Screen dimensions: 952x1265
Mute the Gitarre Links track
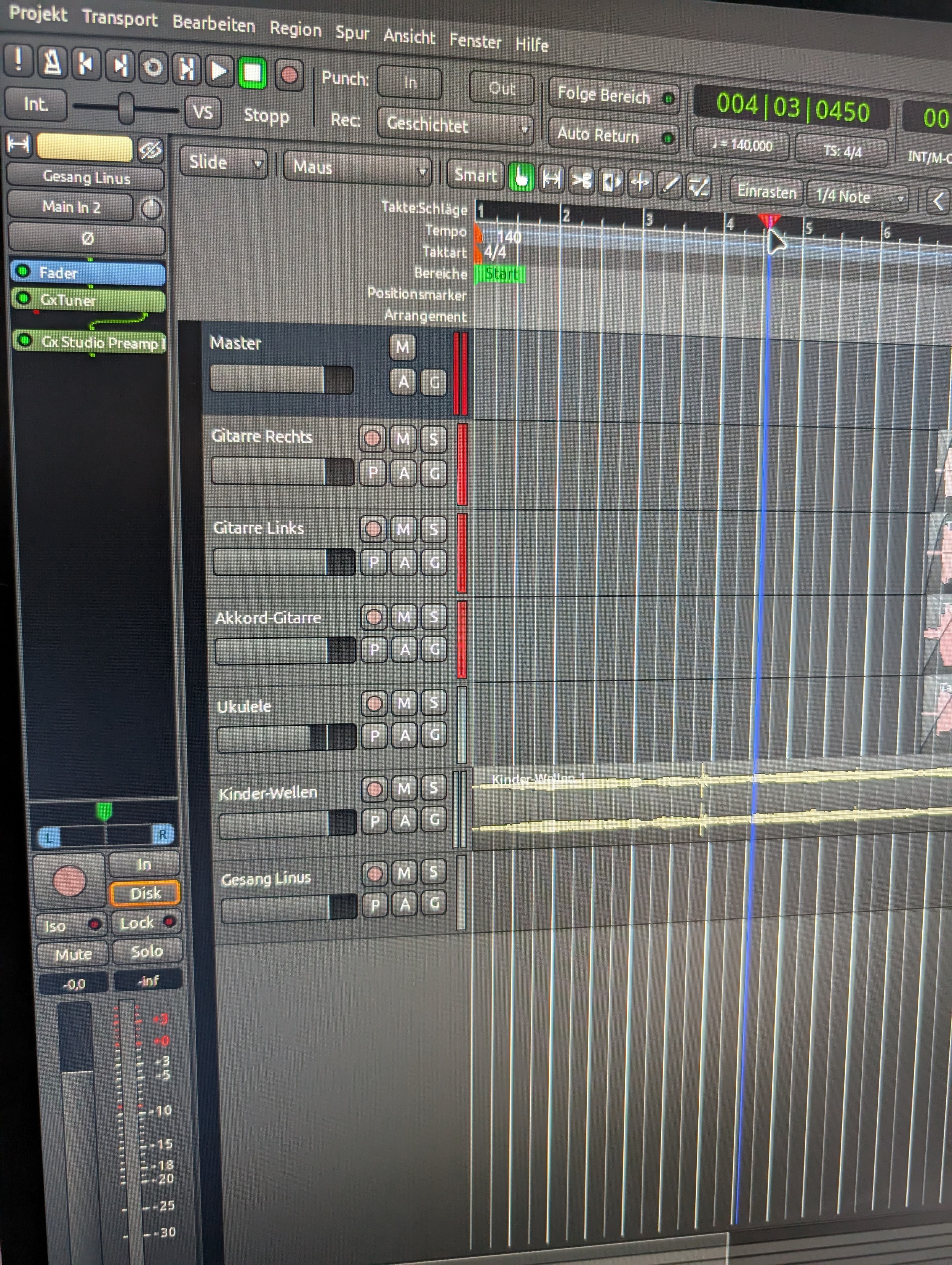(403, 529)
